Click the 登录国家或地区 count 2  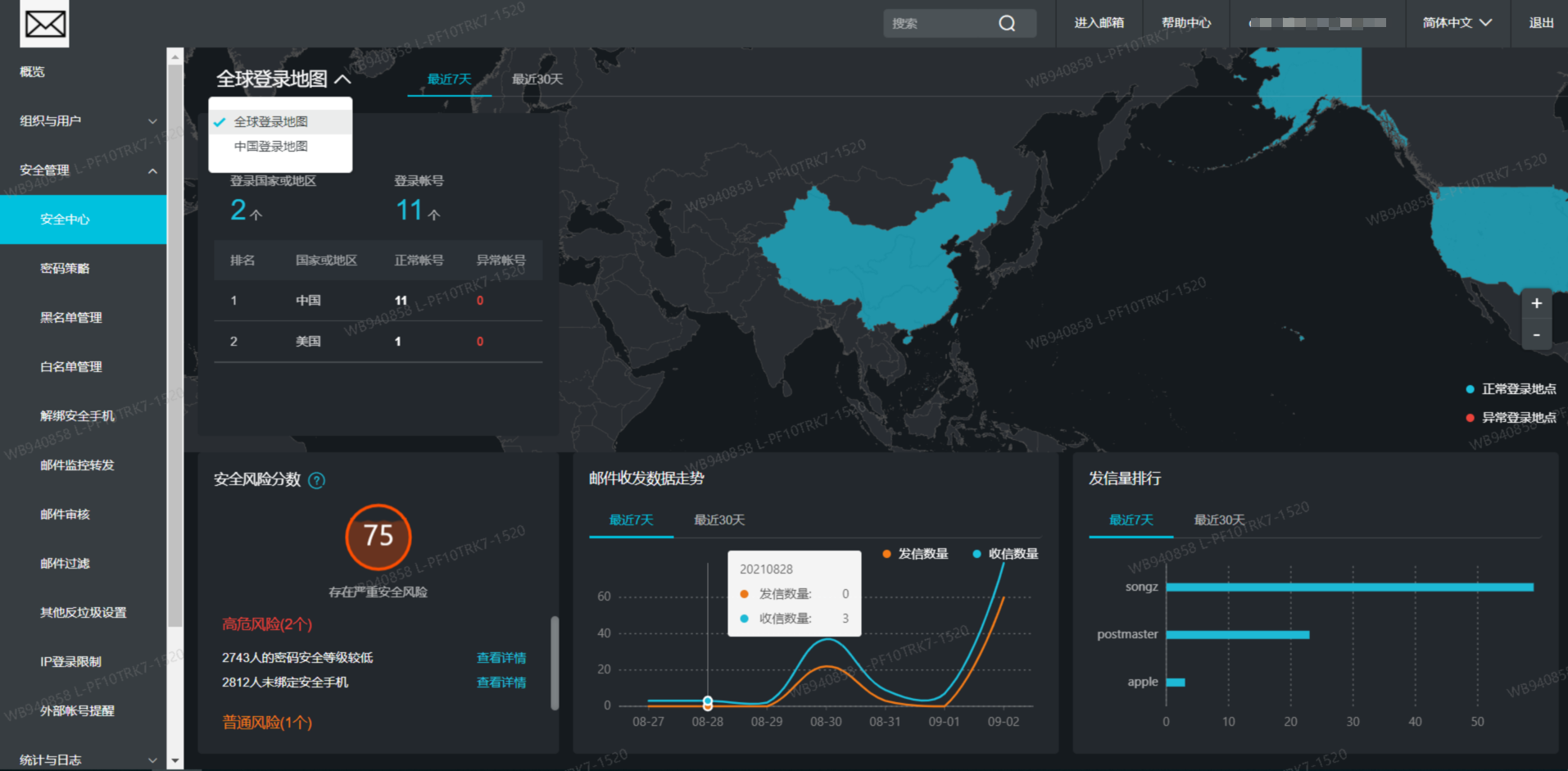tap(238, 211)
